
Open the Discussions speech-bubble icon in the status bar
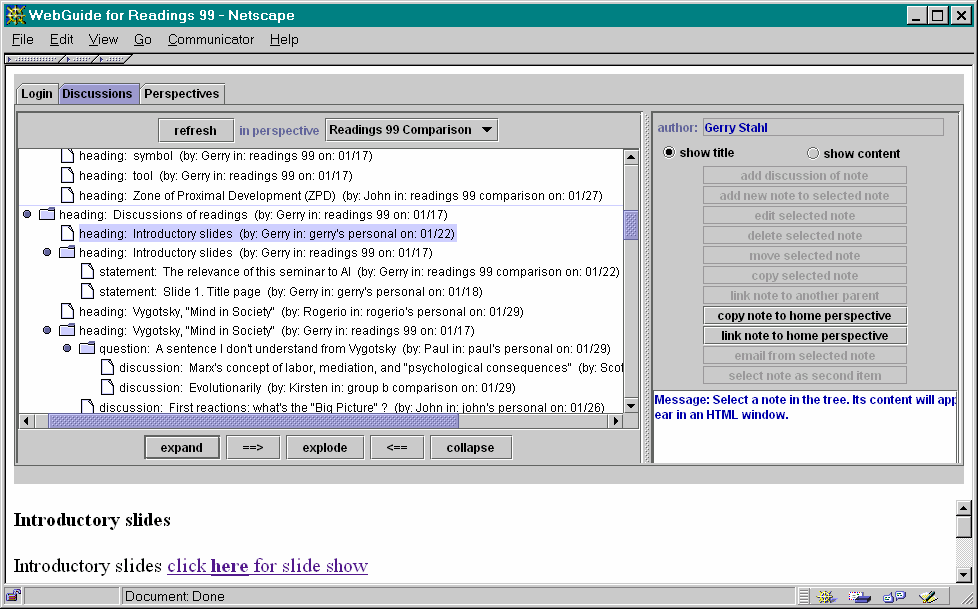894,597
